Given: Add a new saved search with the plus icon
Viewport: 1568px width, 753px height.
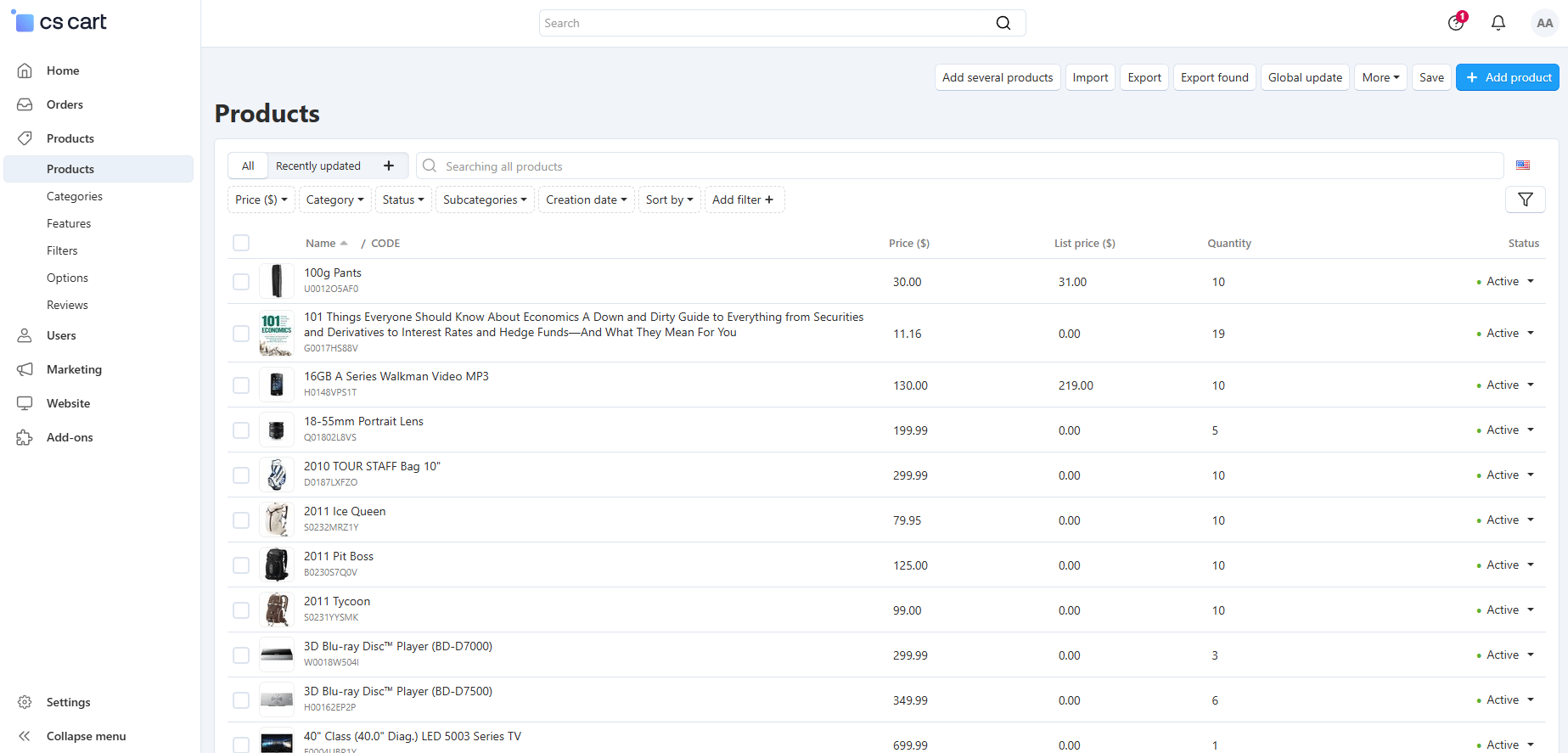Looking at the screenshot, I should click(x=389, y=166).
